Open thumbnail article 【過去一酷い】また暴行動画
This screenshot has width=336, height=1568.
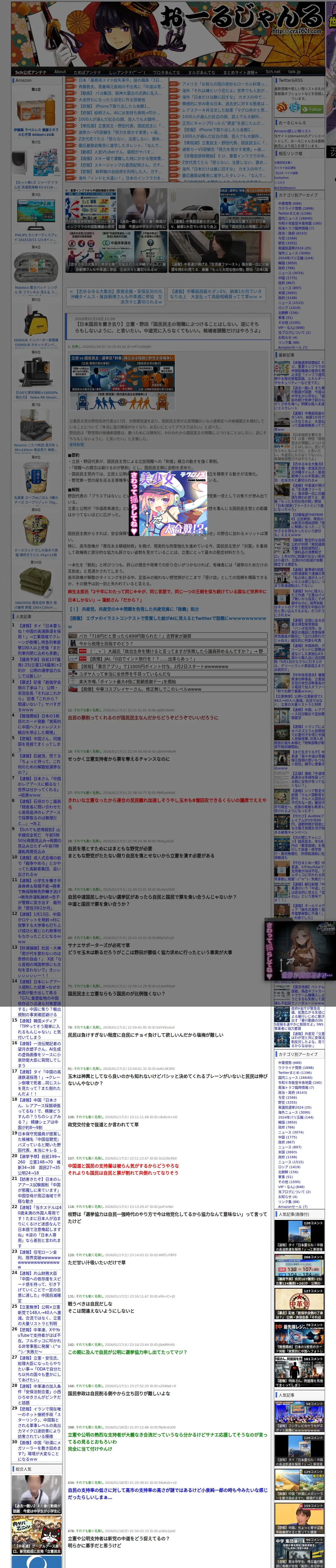pyautogui.click(x=142, y=209)
